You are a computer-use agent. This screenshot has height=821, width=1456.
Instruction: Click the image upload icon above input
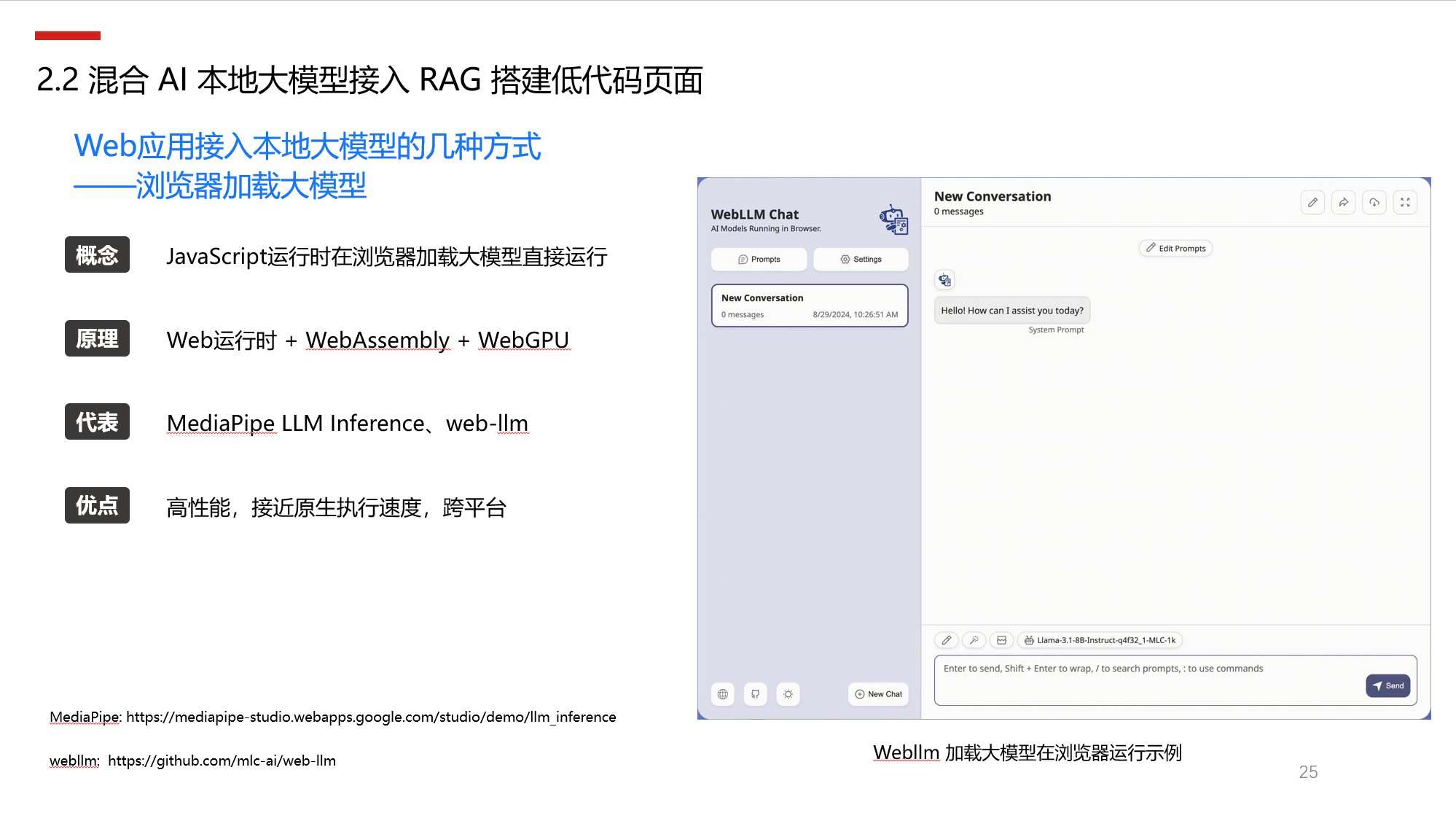point(1002,640)
